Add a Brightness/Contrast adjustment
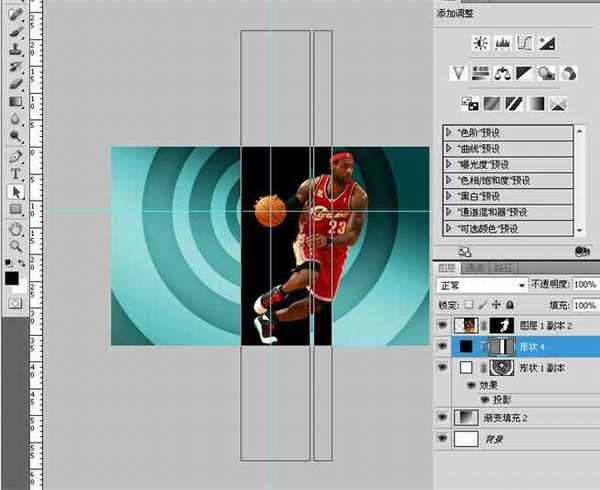 (x=480, y=43)
